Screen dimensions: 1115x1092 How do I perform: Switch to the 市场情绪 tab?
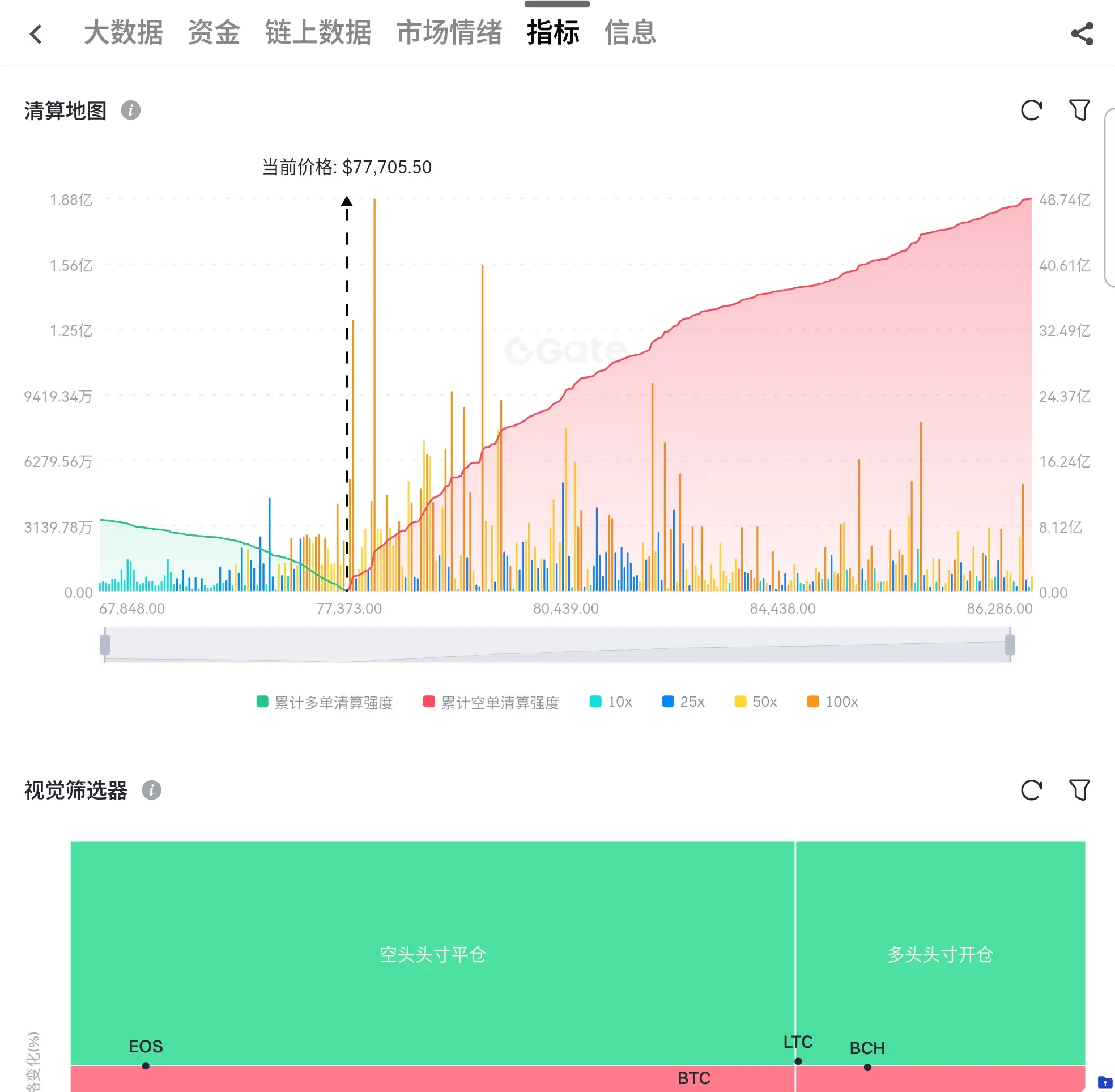click(449, 32)
